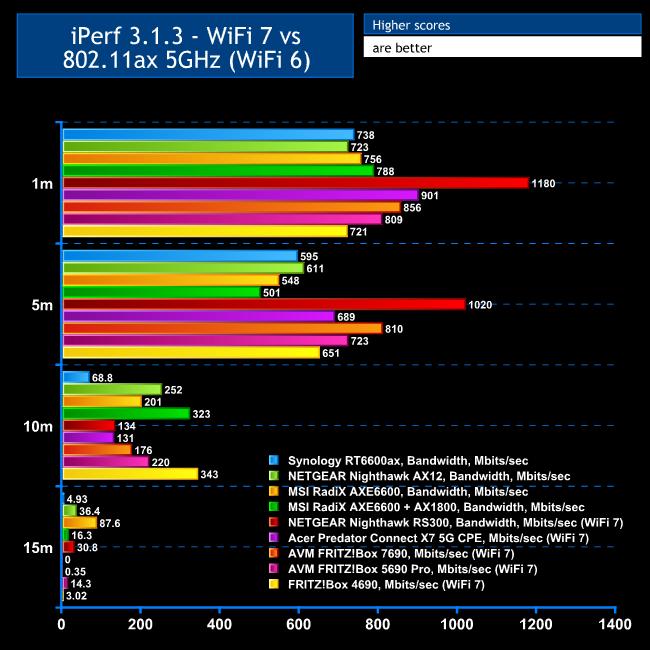This screenshot has height=650, width=650.
Task: Click legend text 'AVM FRITZ!Box 5690 Pro'
Action: (361, 569)
